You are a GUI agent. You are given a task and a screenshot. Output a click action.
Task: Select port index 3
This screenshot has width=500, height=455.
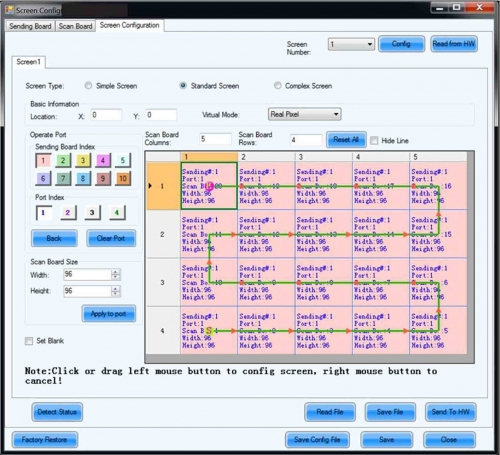[x=92, y=212]
